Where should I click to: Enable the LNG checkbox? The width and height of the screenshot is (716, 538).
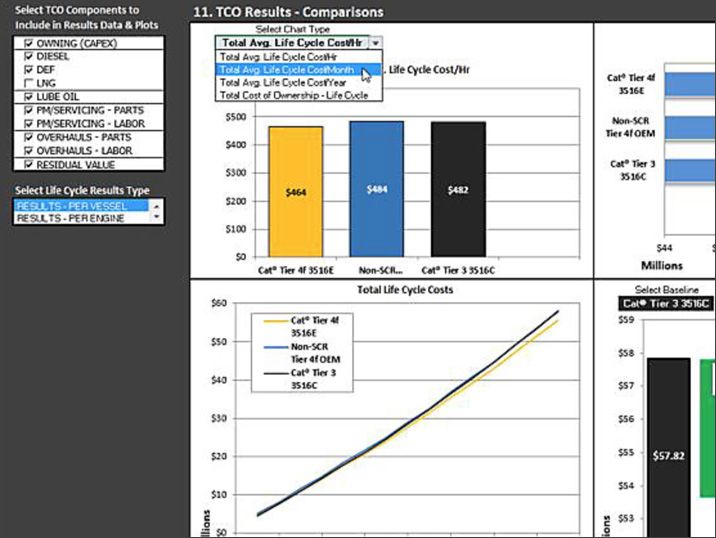coord(28,84)
